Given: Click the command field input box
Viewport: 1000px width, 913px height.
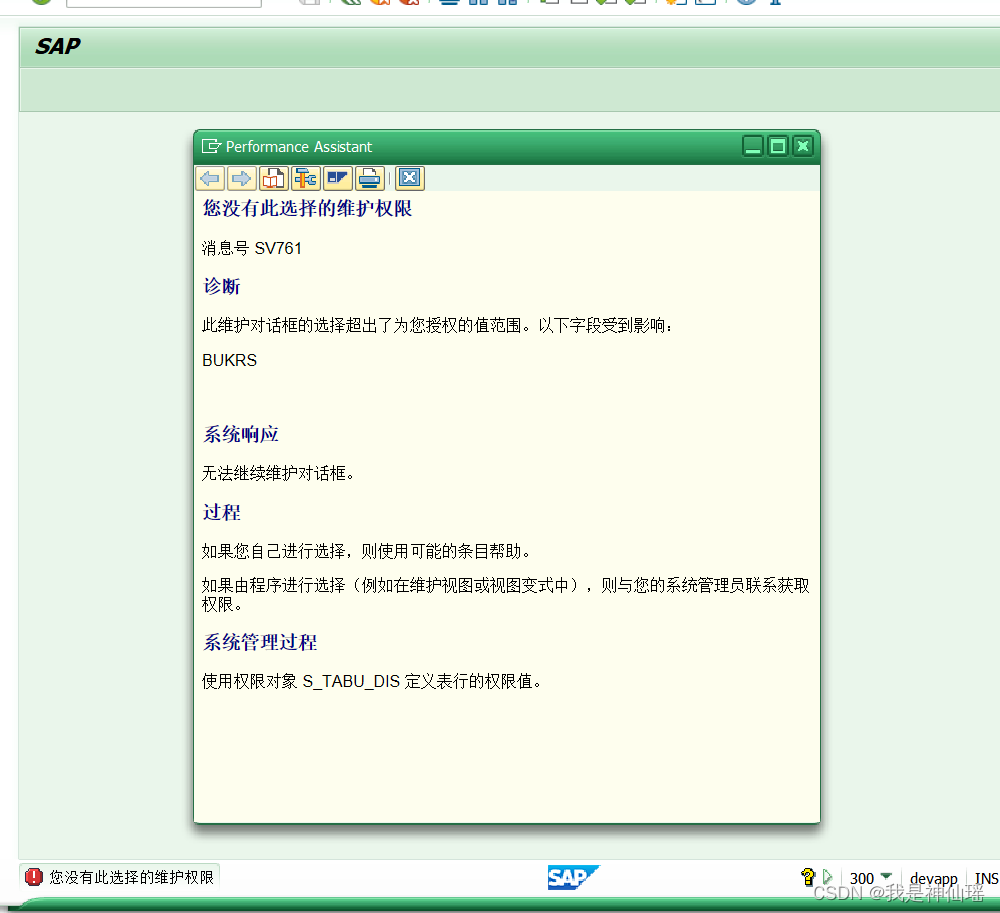Looking at the screenshot, I should point(163,3).
